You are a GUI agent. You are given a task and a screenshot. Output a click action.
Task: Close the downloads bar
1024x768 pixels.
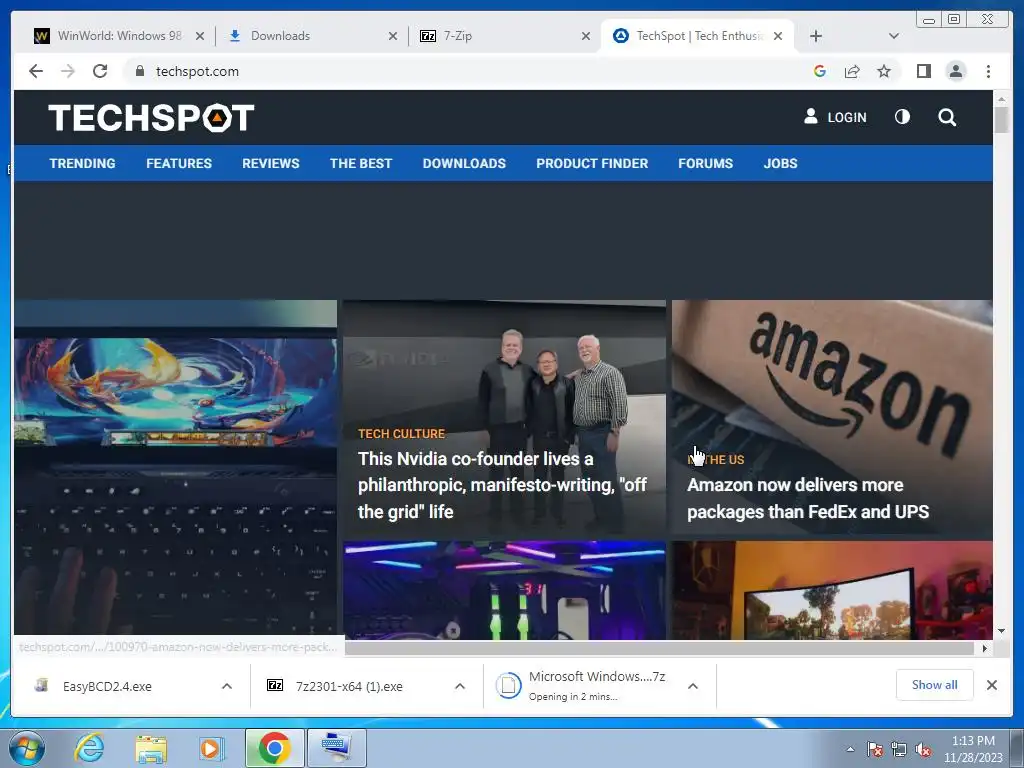click(992, 685)
